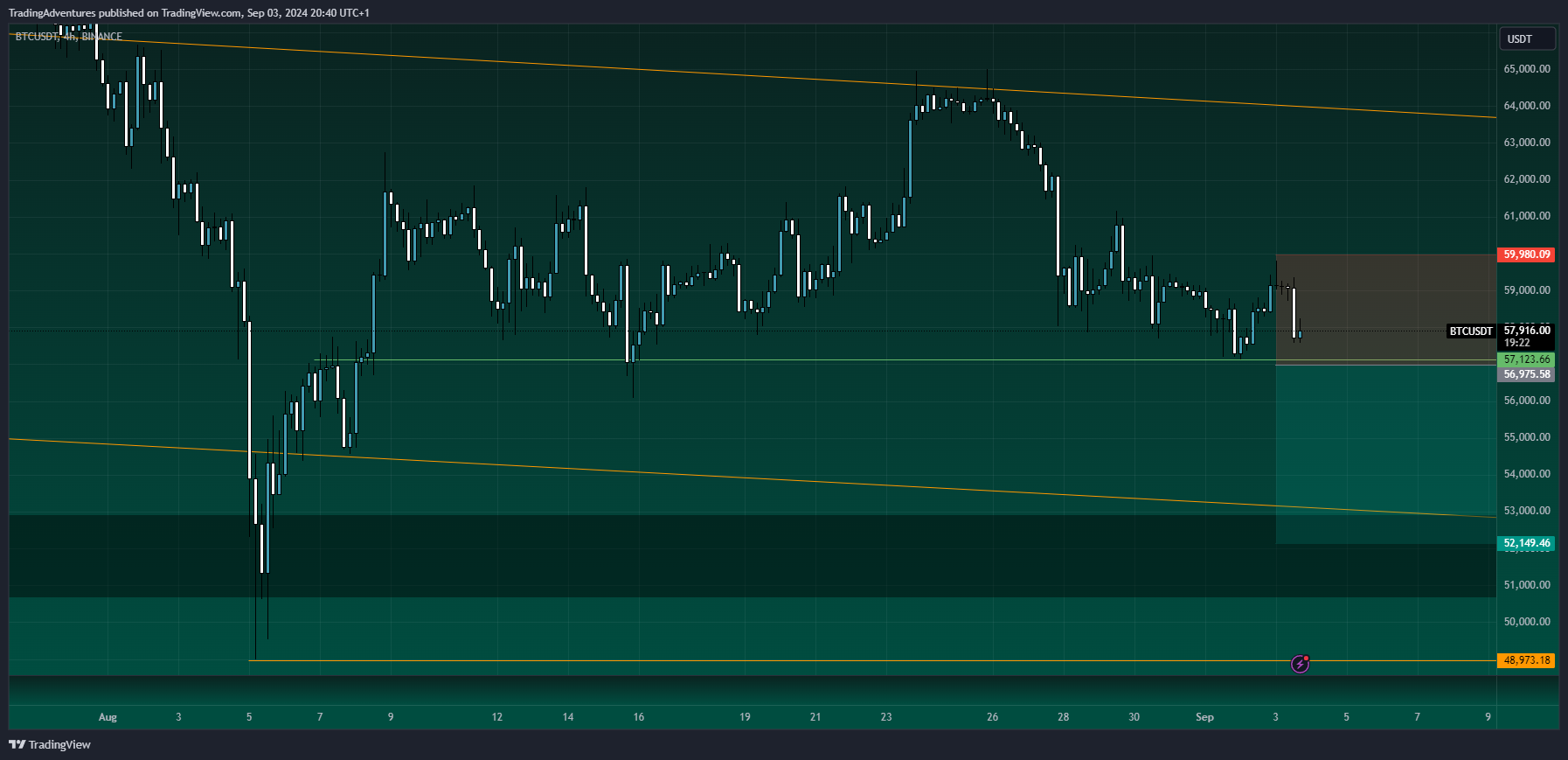Click the grey 56,975.58 entry price label
This screenshot has width=1568, height=760.
[x=1527, y=374]
